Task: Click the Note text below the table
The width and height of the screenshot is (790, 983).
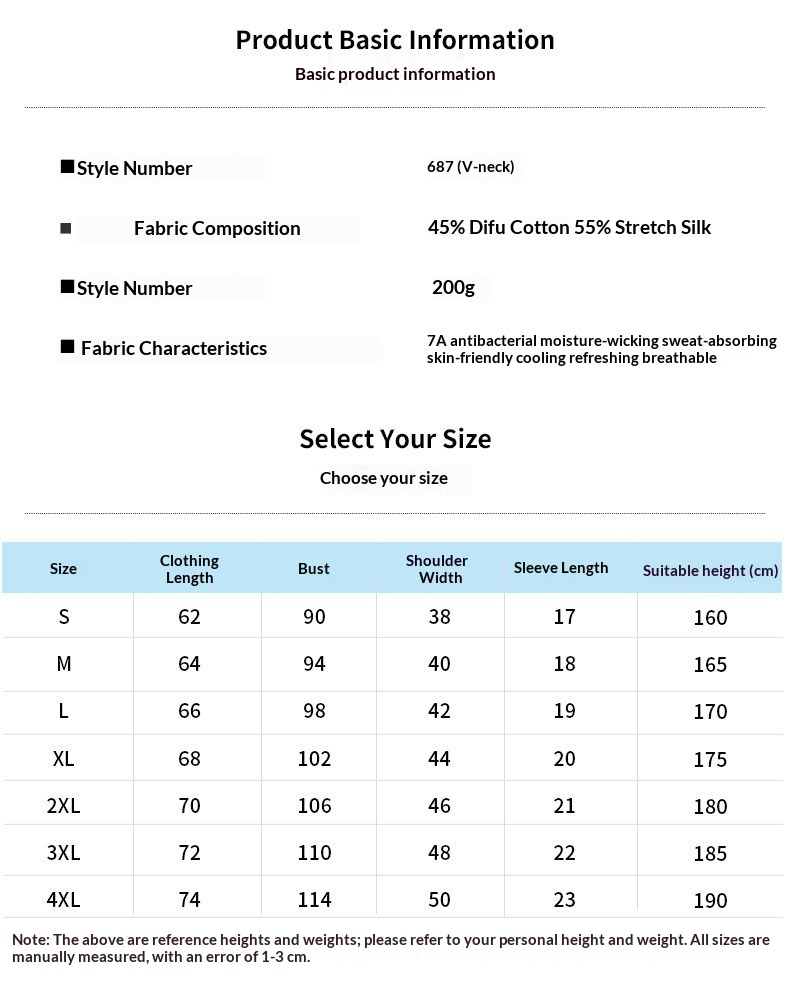Action: (391, 948)
